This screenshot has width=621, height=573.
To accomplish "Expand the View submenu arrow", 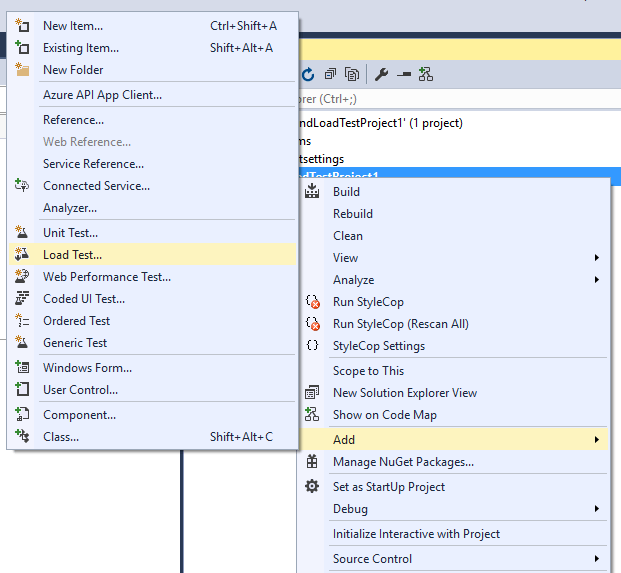I will coord(597,258).
